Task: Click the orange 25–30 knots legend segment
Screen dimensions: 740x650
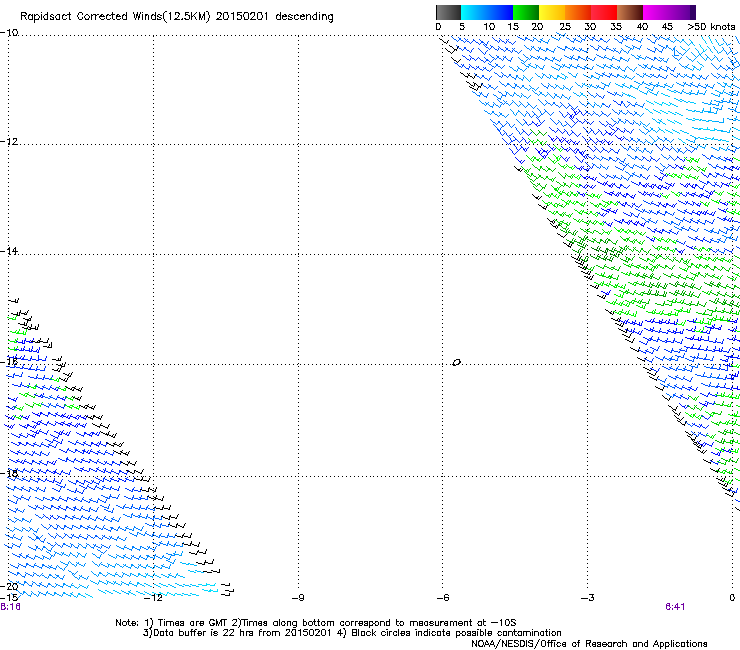Action: click(x=578, y=12)
